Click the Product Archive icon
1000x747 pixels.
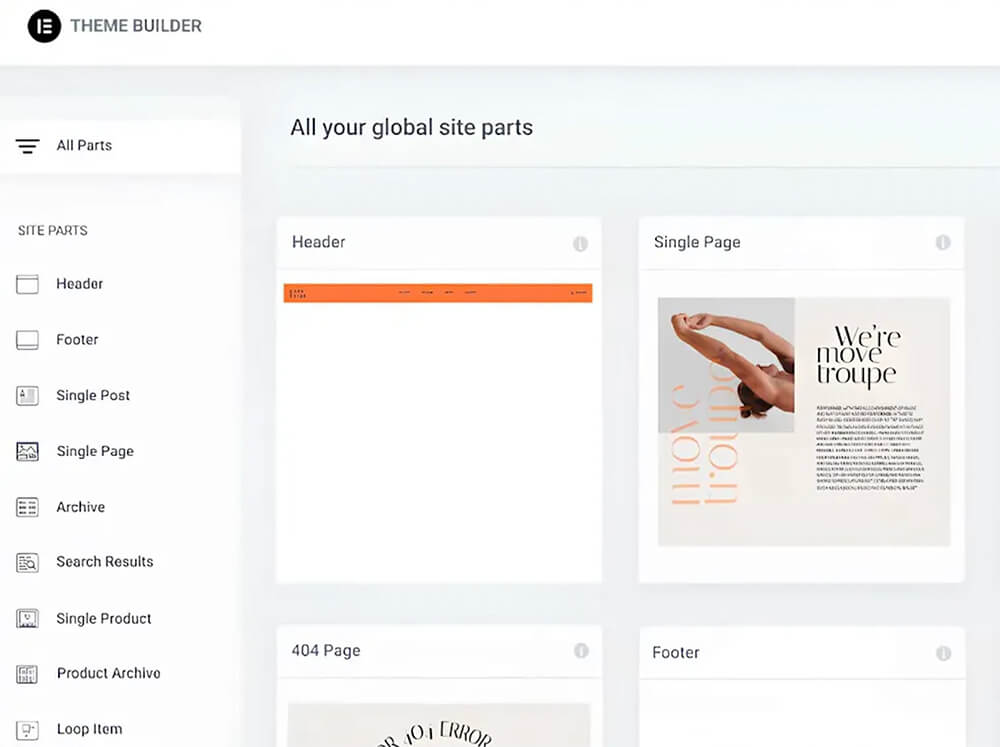pos(27,674)
